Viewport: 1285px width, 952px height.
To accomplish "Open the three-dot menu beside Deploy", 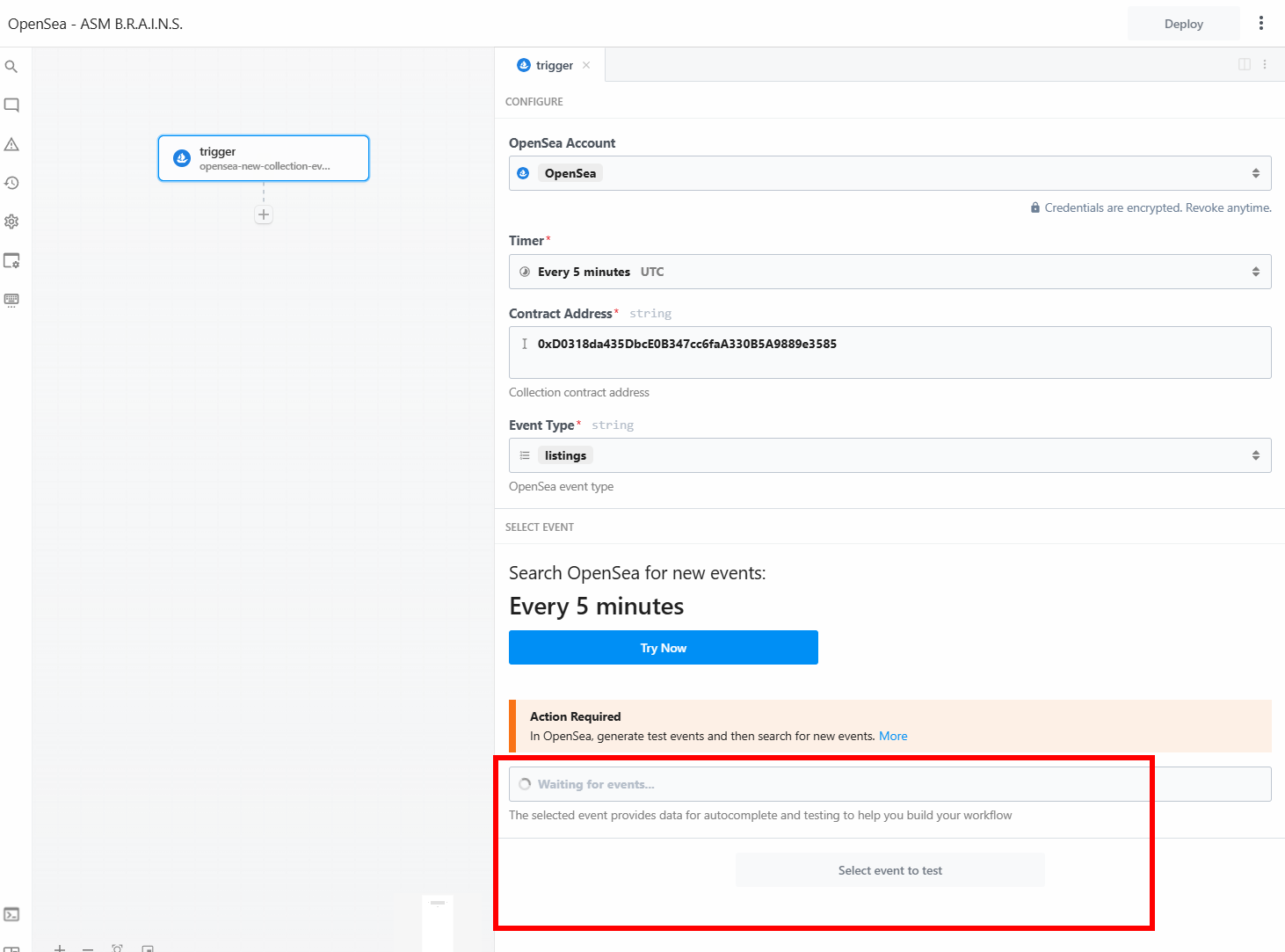I will (1261, 24).
